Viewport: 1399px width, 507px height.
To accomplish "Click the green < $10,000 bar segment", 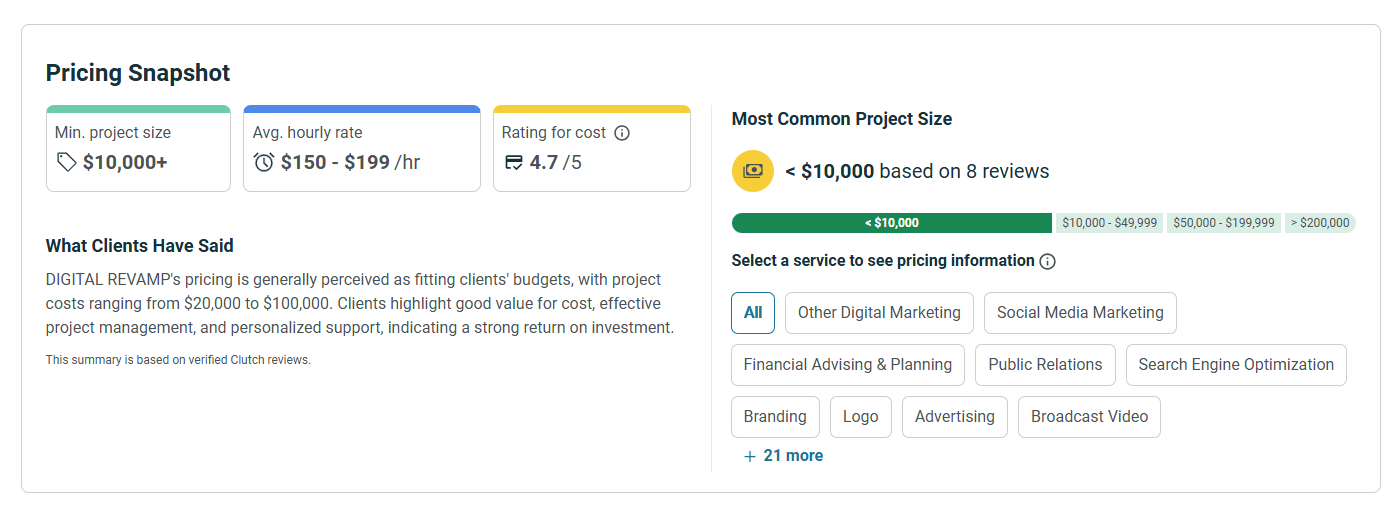I will 891,223.
